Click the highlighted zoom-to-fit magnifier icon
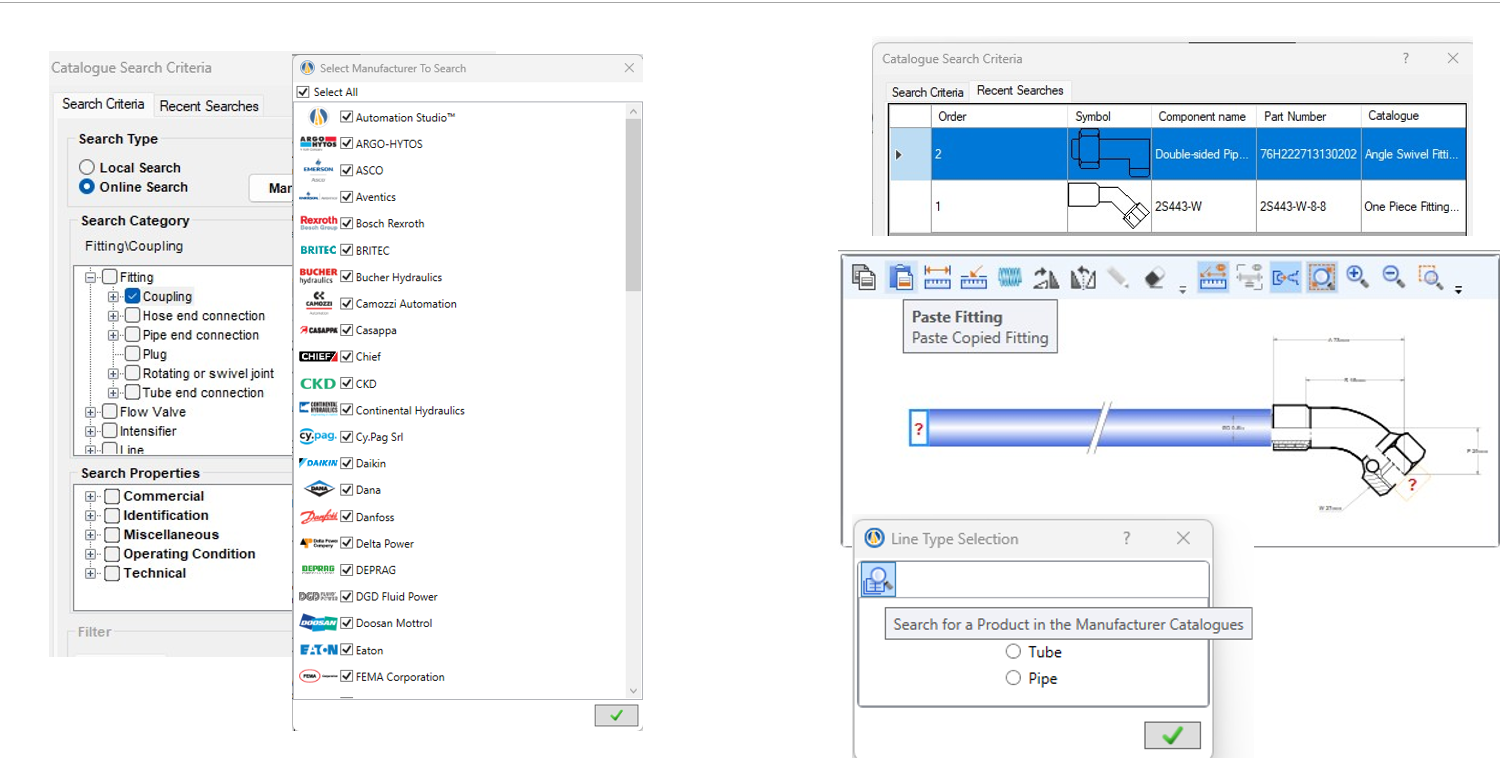This screenshot has height=763, width=1500. [1321, 277]
